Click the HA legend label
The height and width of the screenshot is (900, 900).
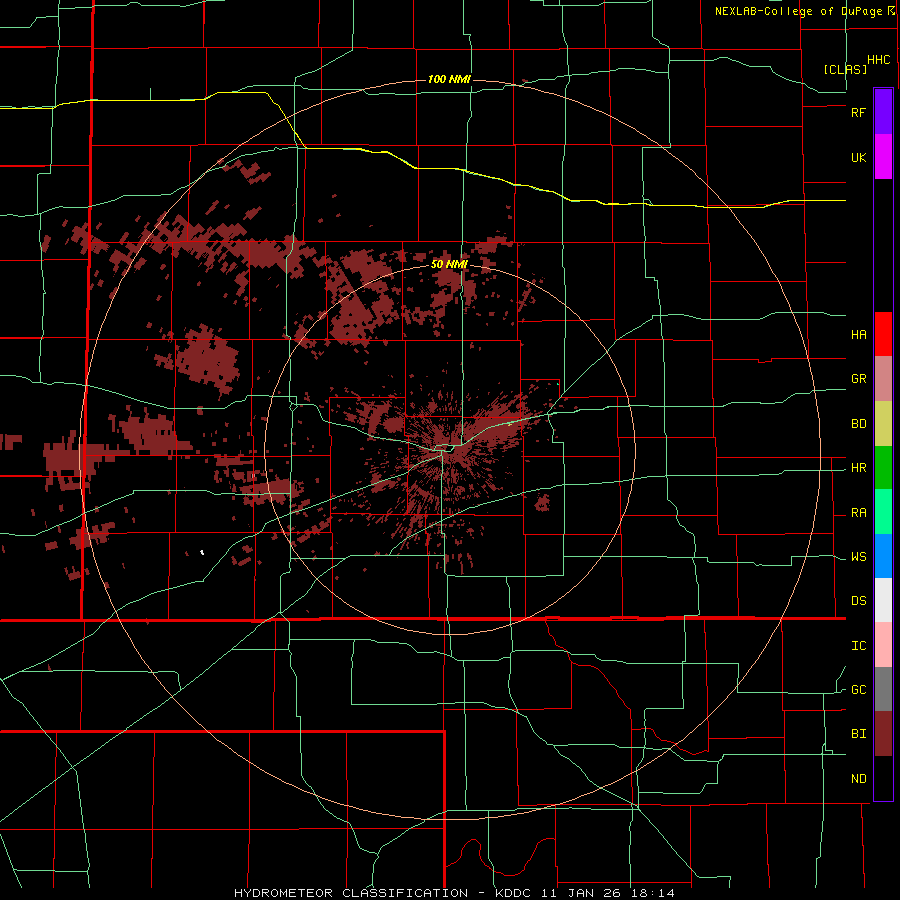[858, 334]
